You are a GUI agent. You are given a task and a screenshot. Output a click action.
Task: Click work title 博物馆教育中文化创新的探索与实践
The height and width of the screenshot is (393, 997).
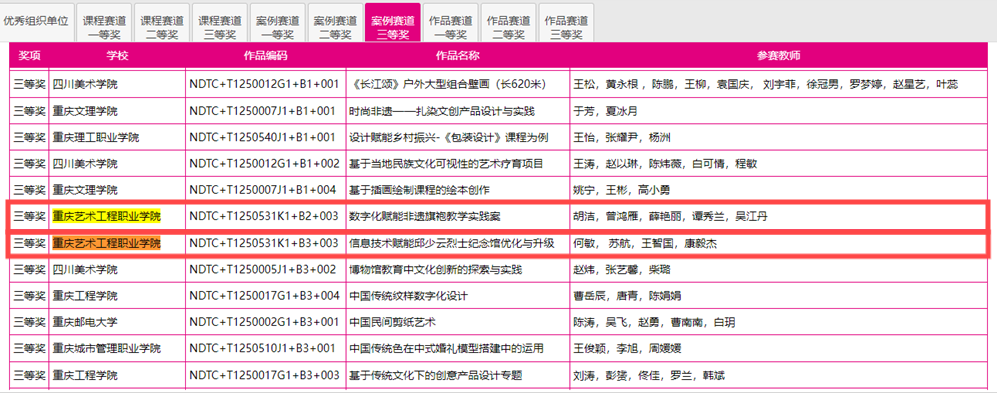(x=436, y=270)
